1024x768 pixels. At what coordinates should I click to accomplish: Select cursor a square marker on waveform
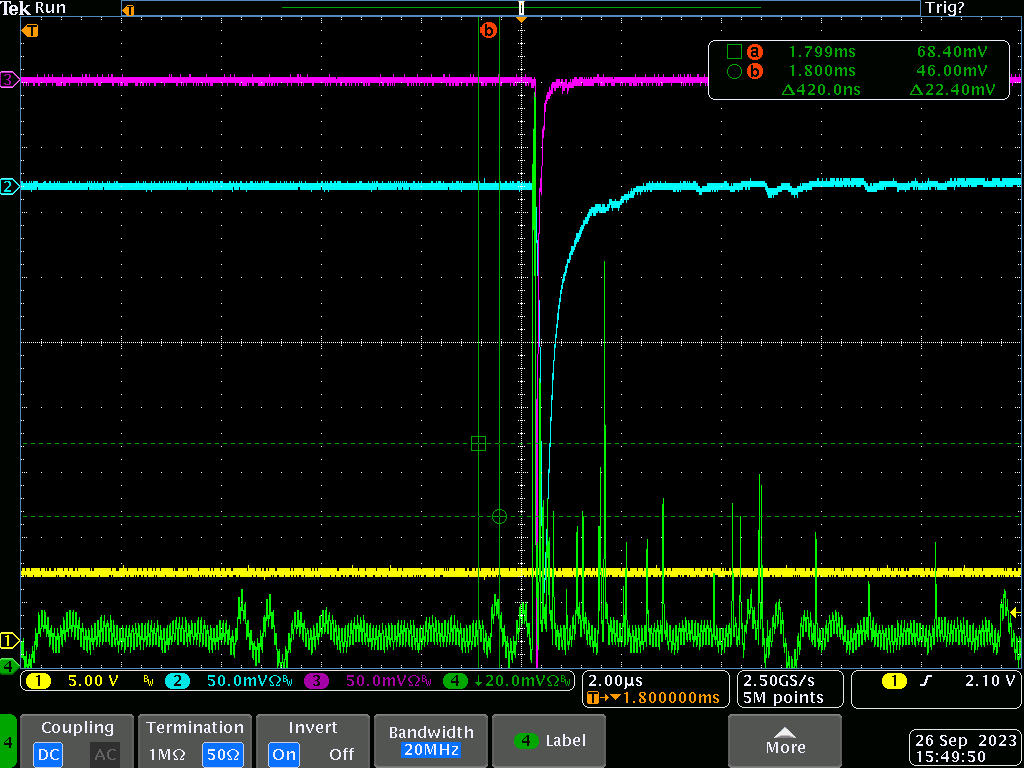click(x=478, y=443)
